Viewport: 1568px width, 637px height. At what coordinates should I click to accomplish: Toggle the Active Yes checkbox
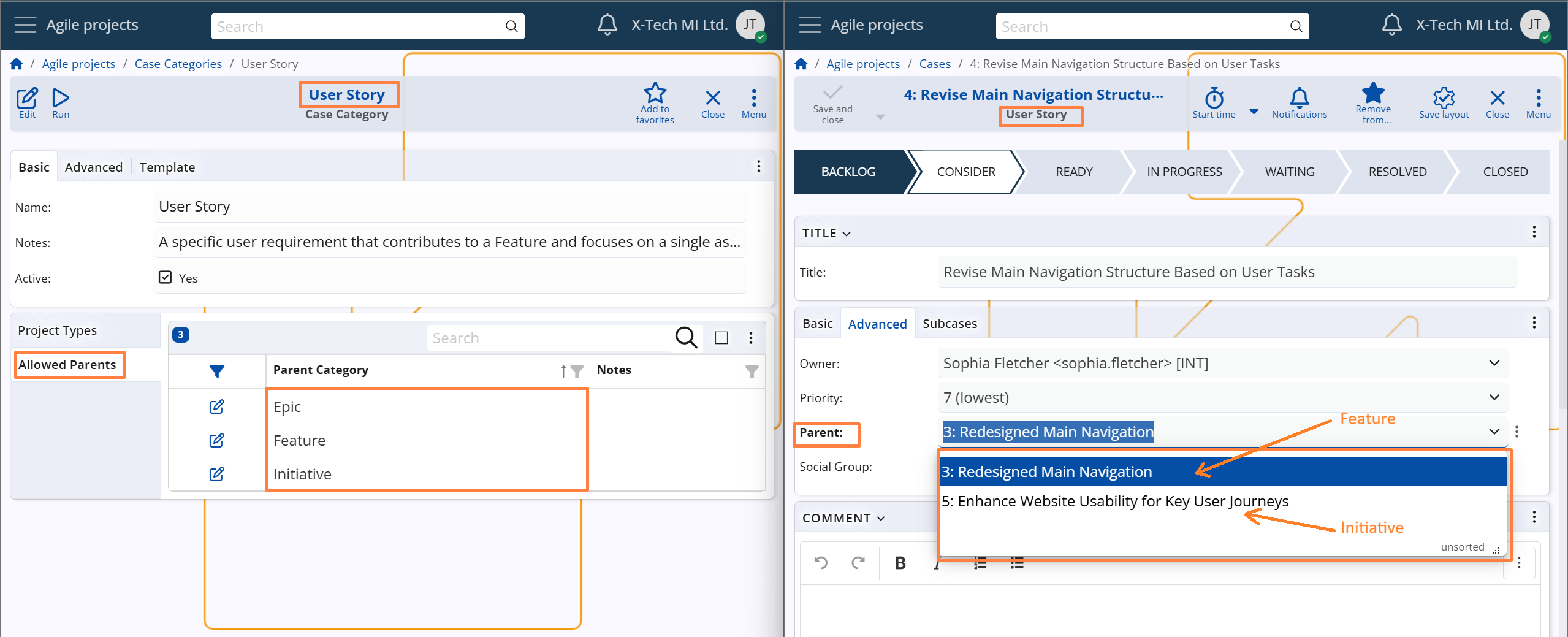tap(166, 278)
